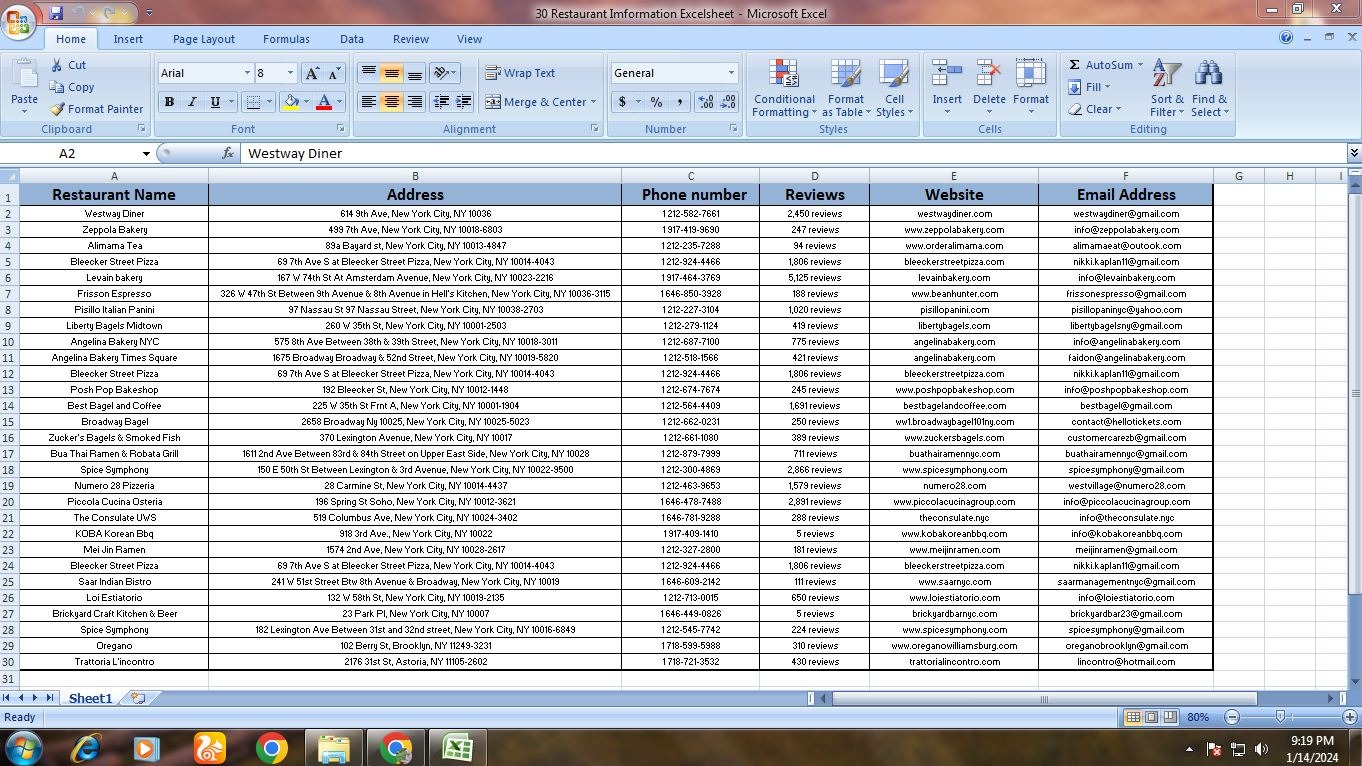Open Format as Table gallery
The image size is (1362, 766).
pos(845,88)
